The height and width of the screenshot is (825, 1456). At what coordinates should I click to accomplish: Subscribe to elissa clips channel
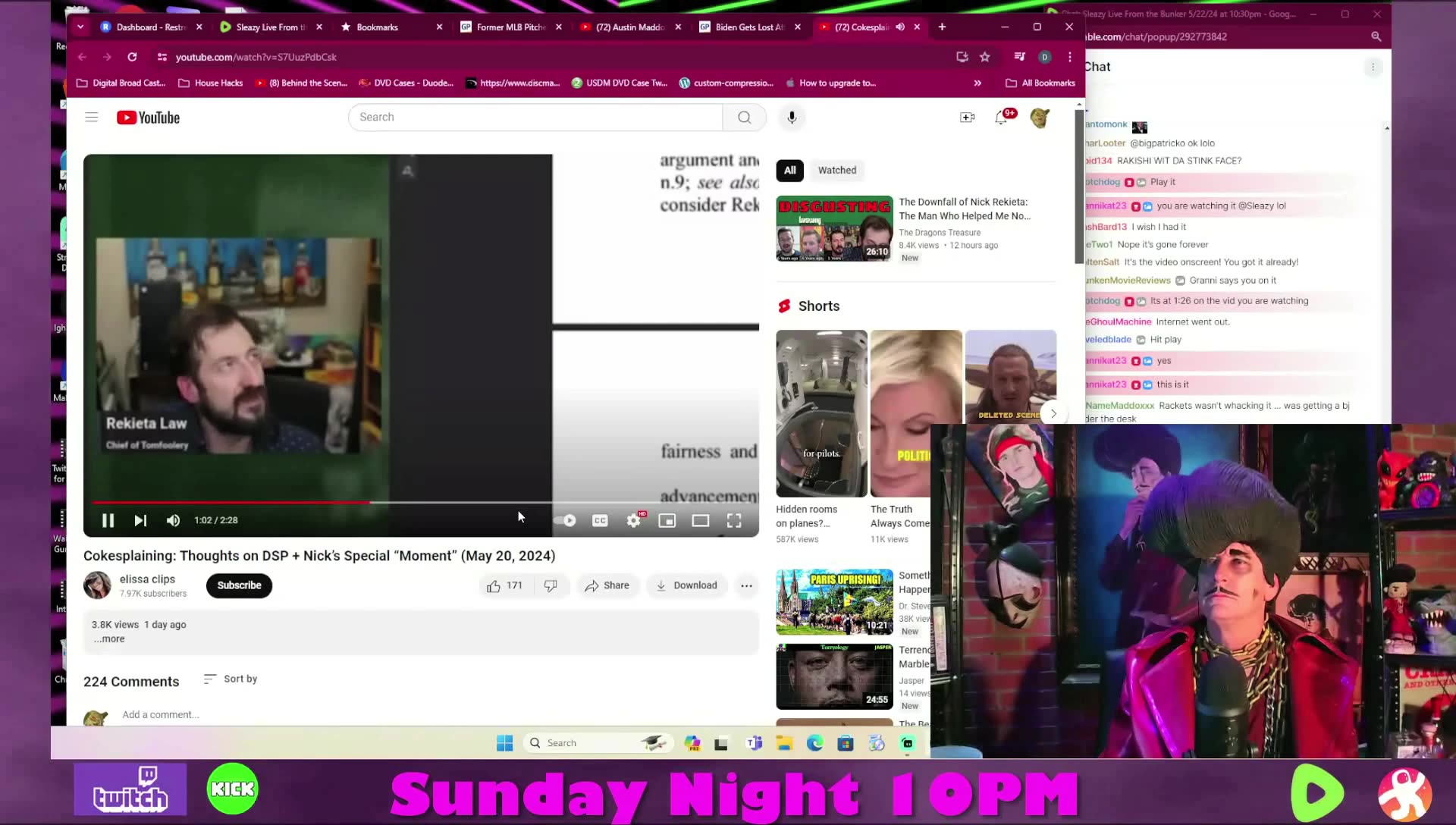coord(238,585)
